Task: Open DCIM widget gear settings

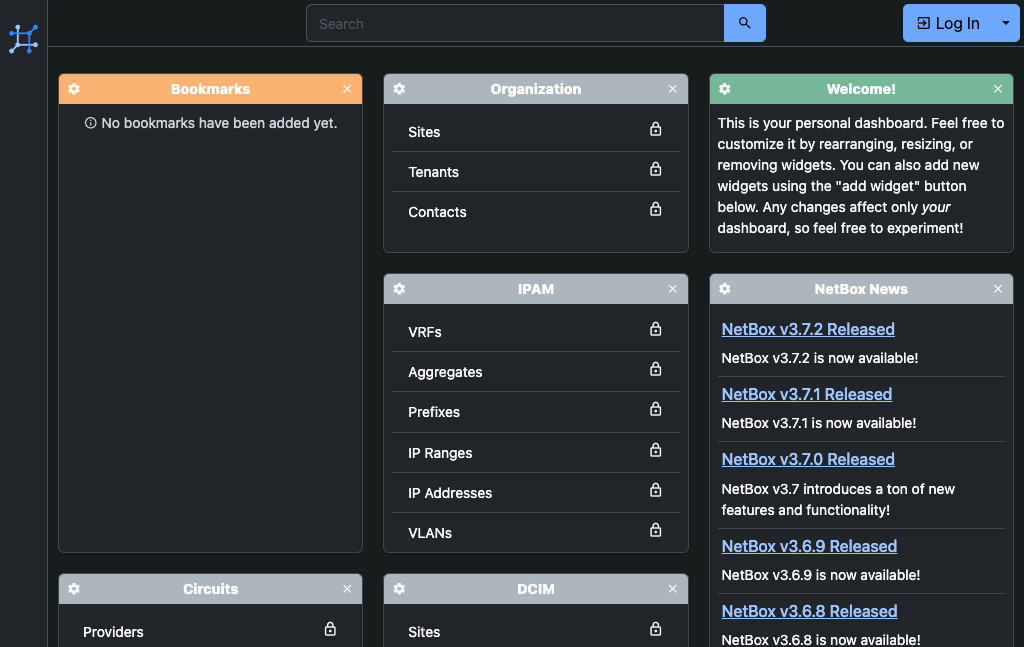Action: click(400, 589)
